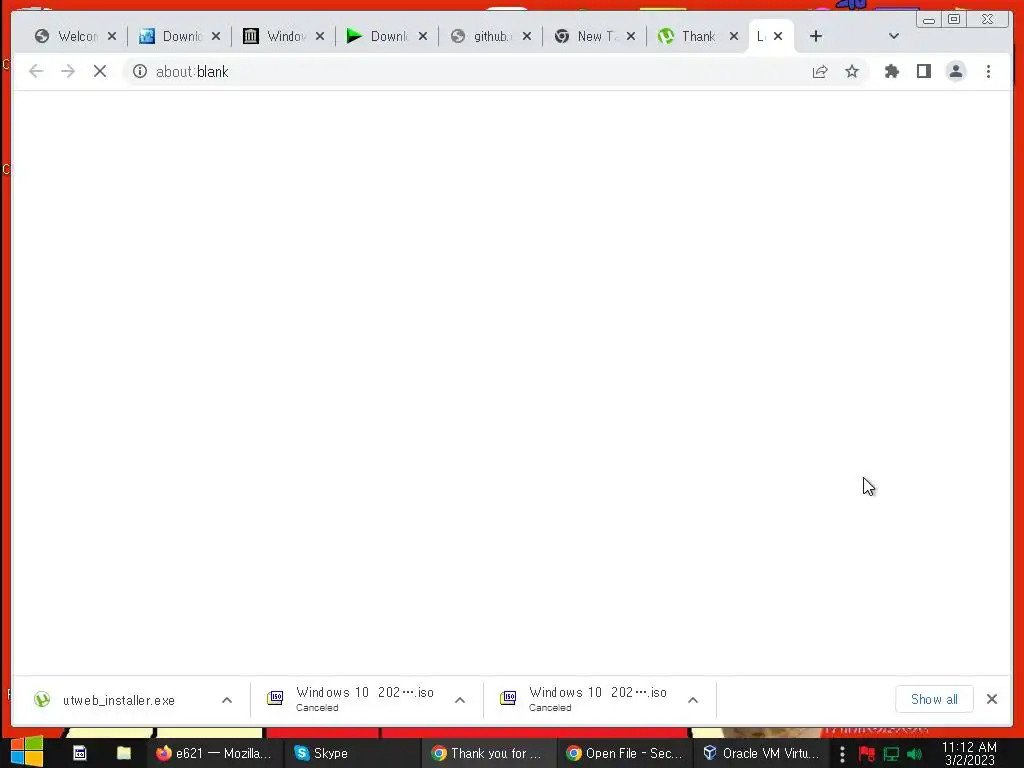Open network status in system tray
The width and height of the screenshot is (1024, 768).
[891, 754]
